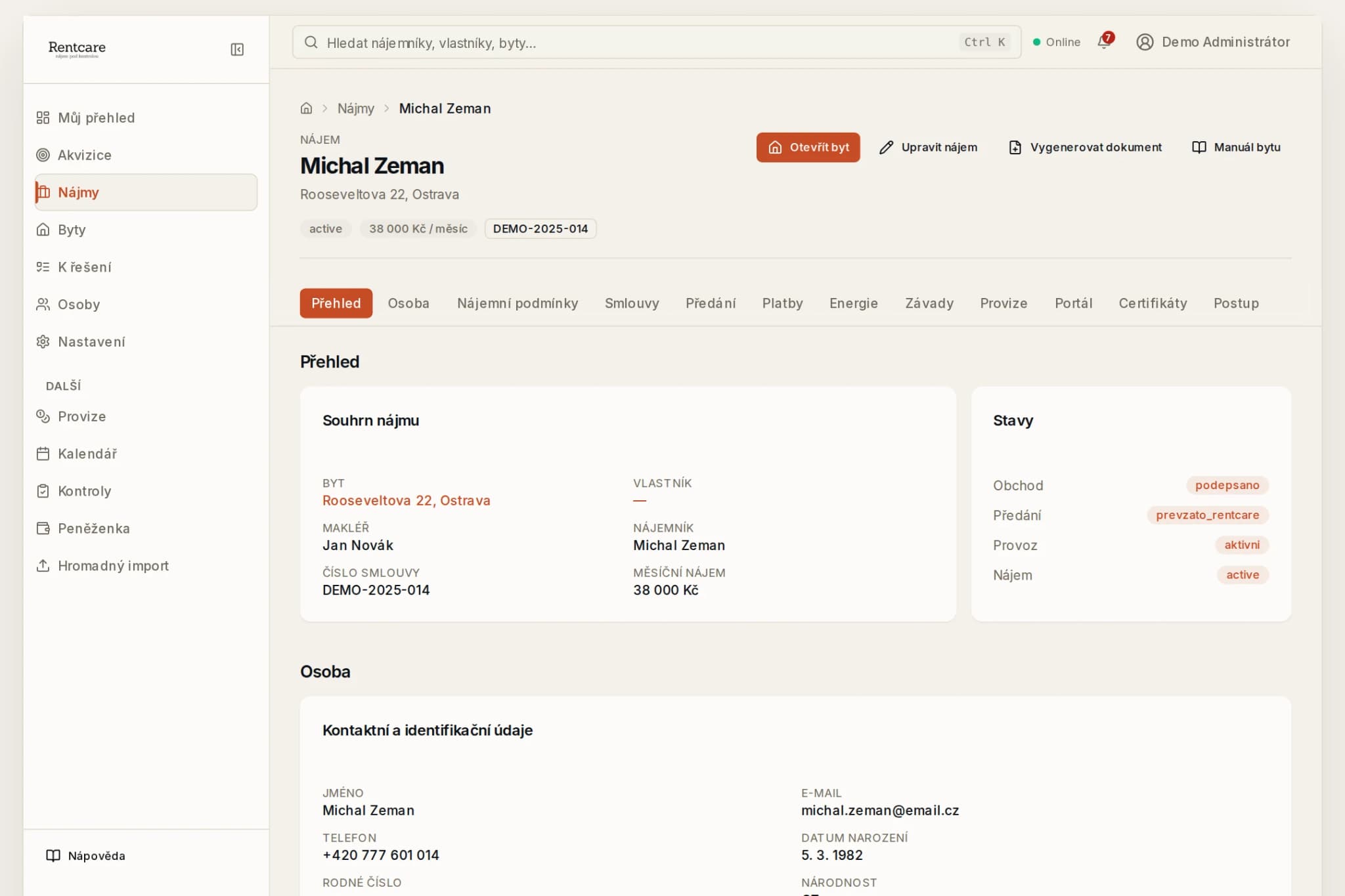Open notifications bell with 7 badge
1345x896 pixels.
click(1105, 41)
